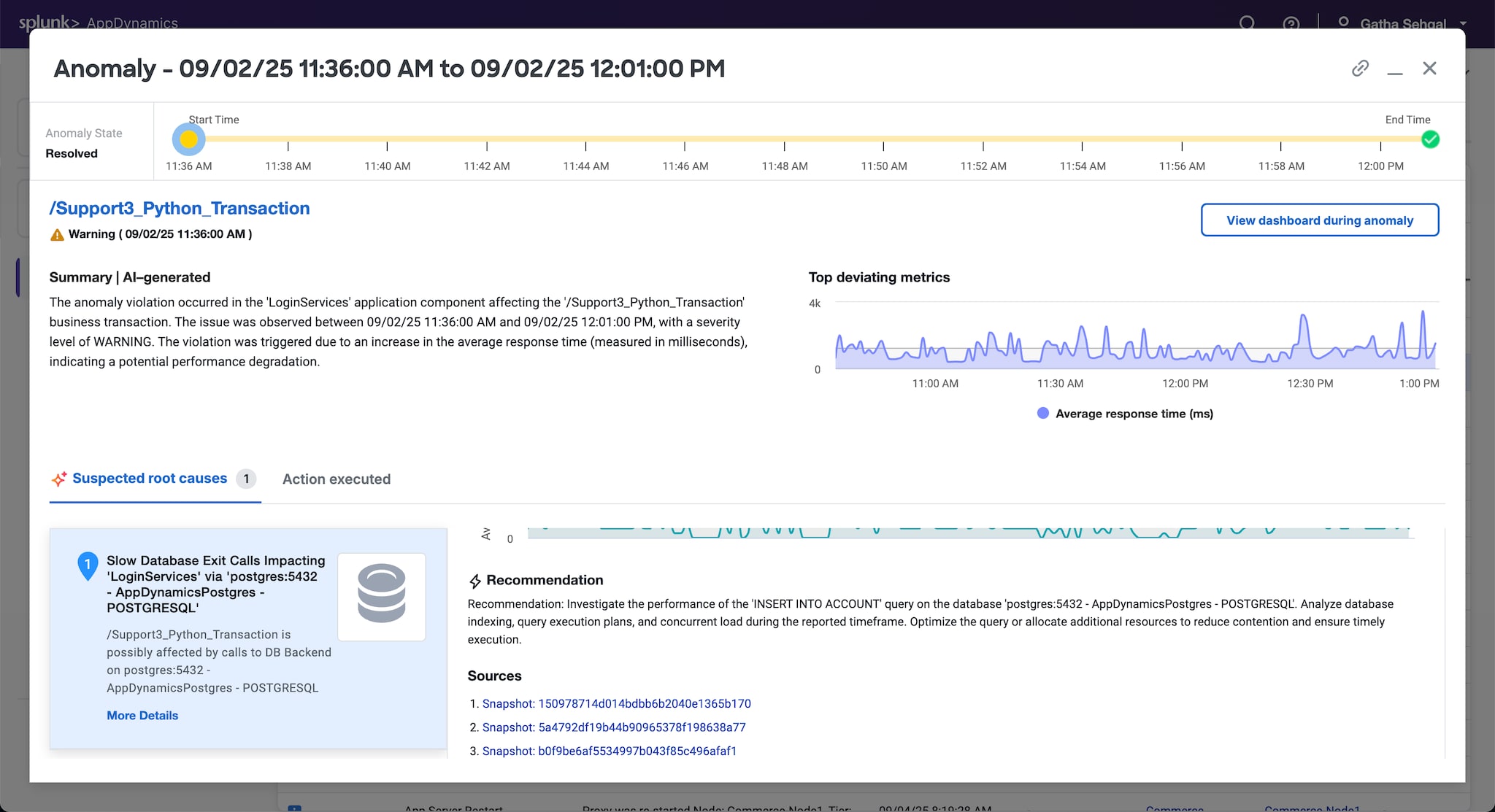1495x812 pixels.
Task: Click the yellow warning triangle icon
Action: (57, 235)
